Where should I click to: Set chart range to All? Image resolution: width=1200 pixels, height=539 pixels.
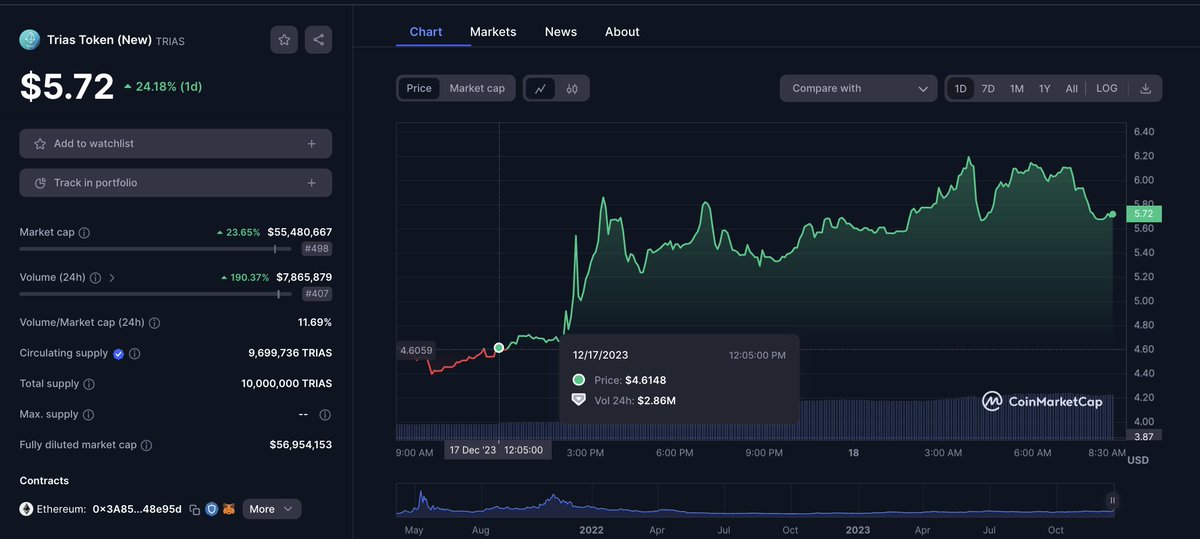click(1071, 88)
